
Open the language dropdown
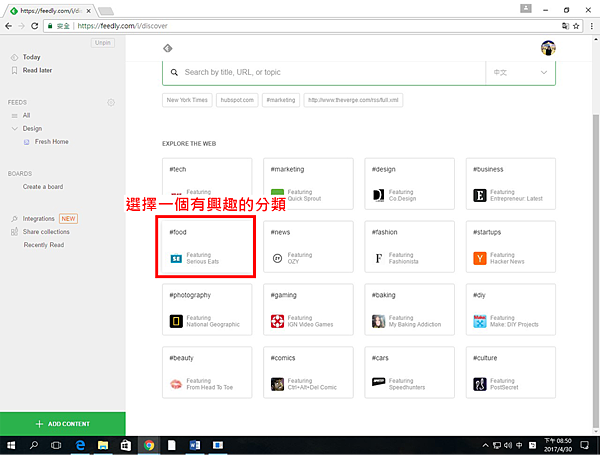coord(520,73)
